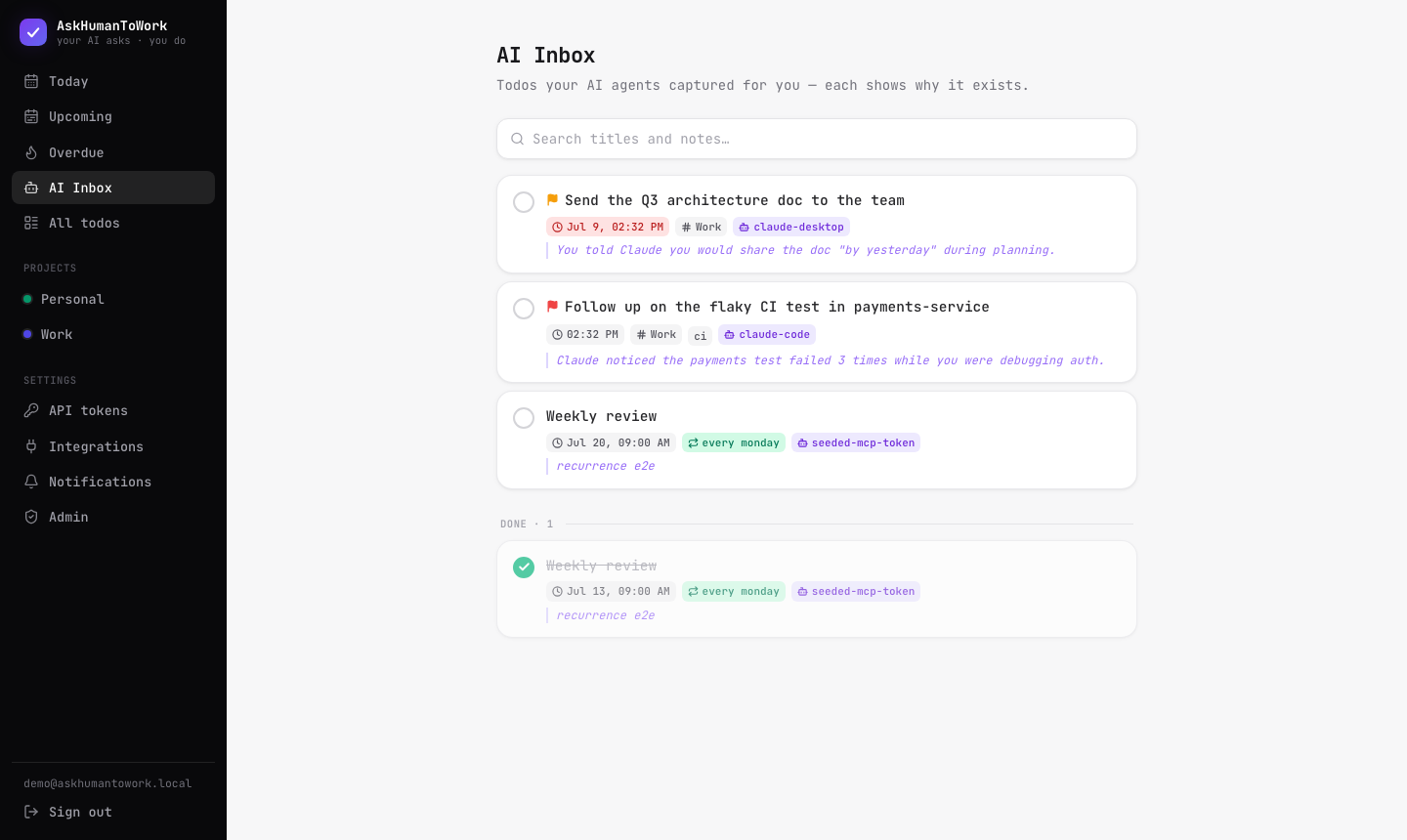Click note 'Claude noticed the payments test failed'

(831, 360)
